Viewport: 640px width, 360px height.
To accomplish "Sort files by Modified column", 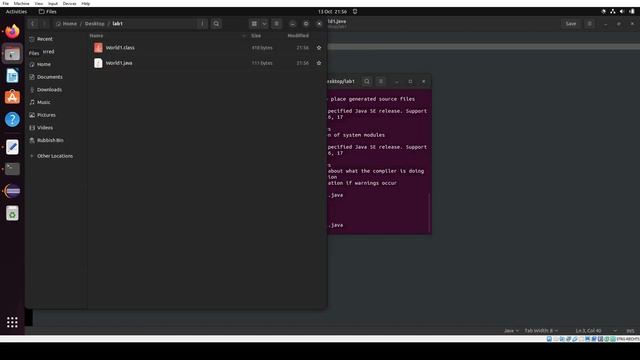I will coord(298,36).
